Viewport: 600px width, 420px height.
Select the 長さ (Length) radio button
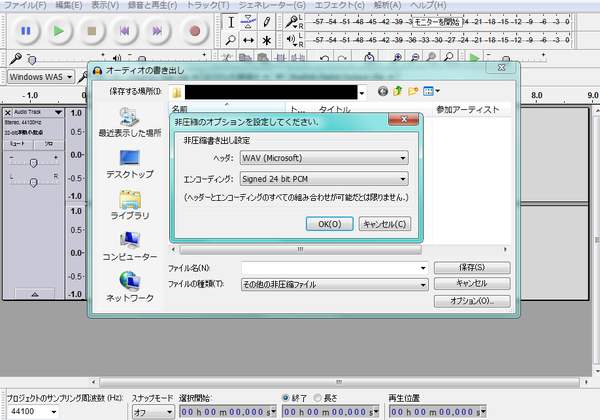[x=317, y=398]
